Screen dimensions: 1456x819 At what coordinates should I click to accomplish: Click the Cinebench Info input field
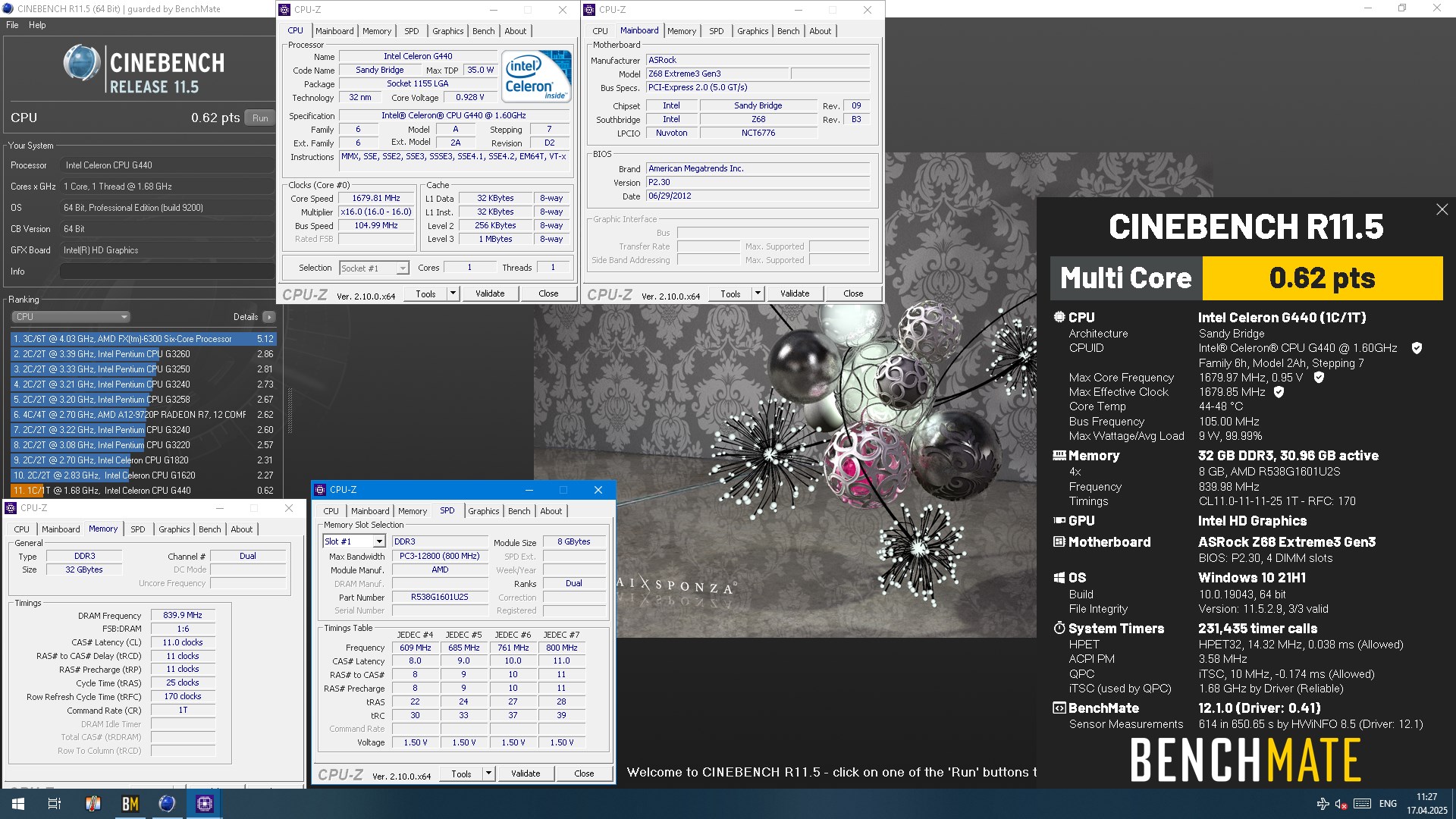click(167, 271)
